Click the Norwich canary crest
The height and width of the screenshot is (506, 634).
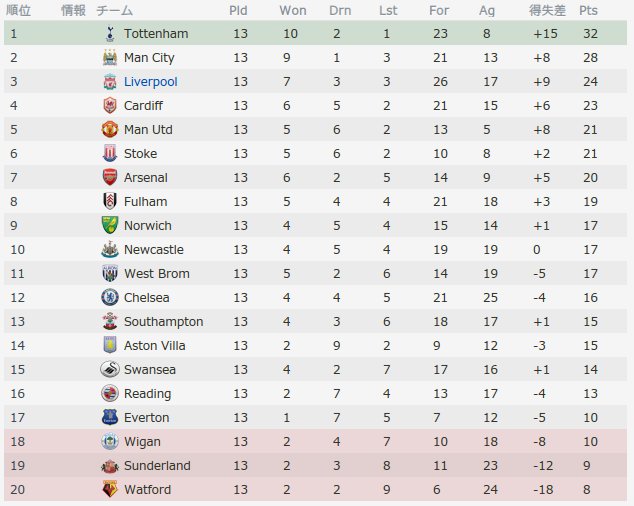tap(110, 226)
